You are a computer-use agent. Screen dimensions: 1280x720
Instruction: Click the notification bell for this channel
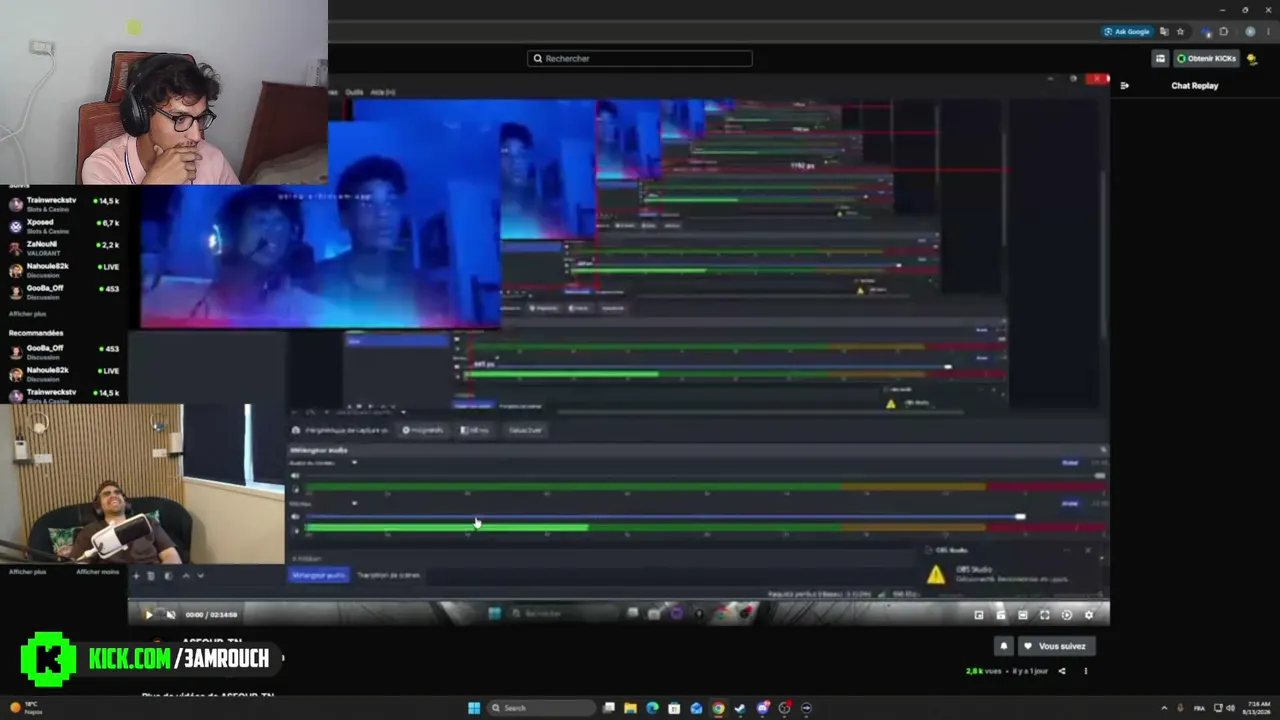tap(1004, 646)
